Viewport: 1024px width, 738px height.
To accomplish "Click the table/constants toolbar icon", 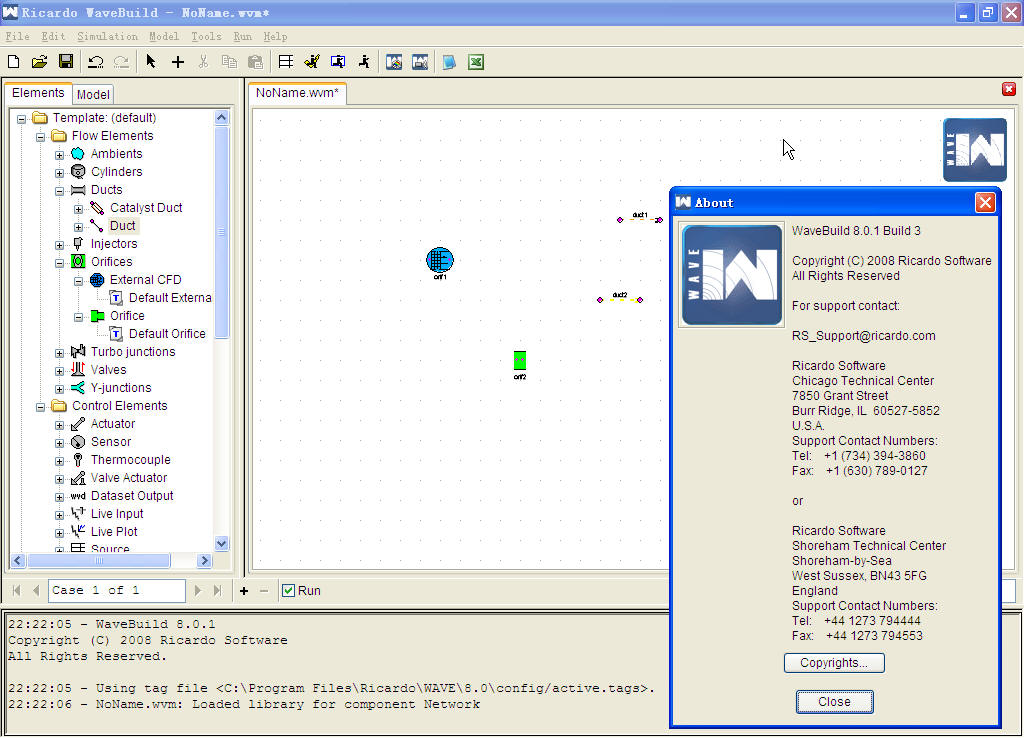I will point(285,61).
